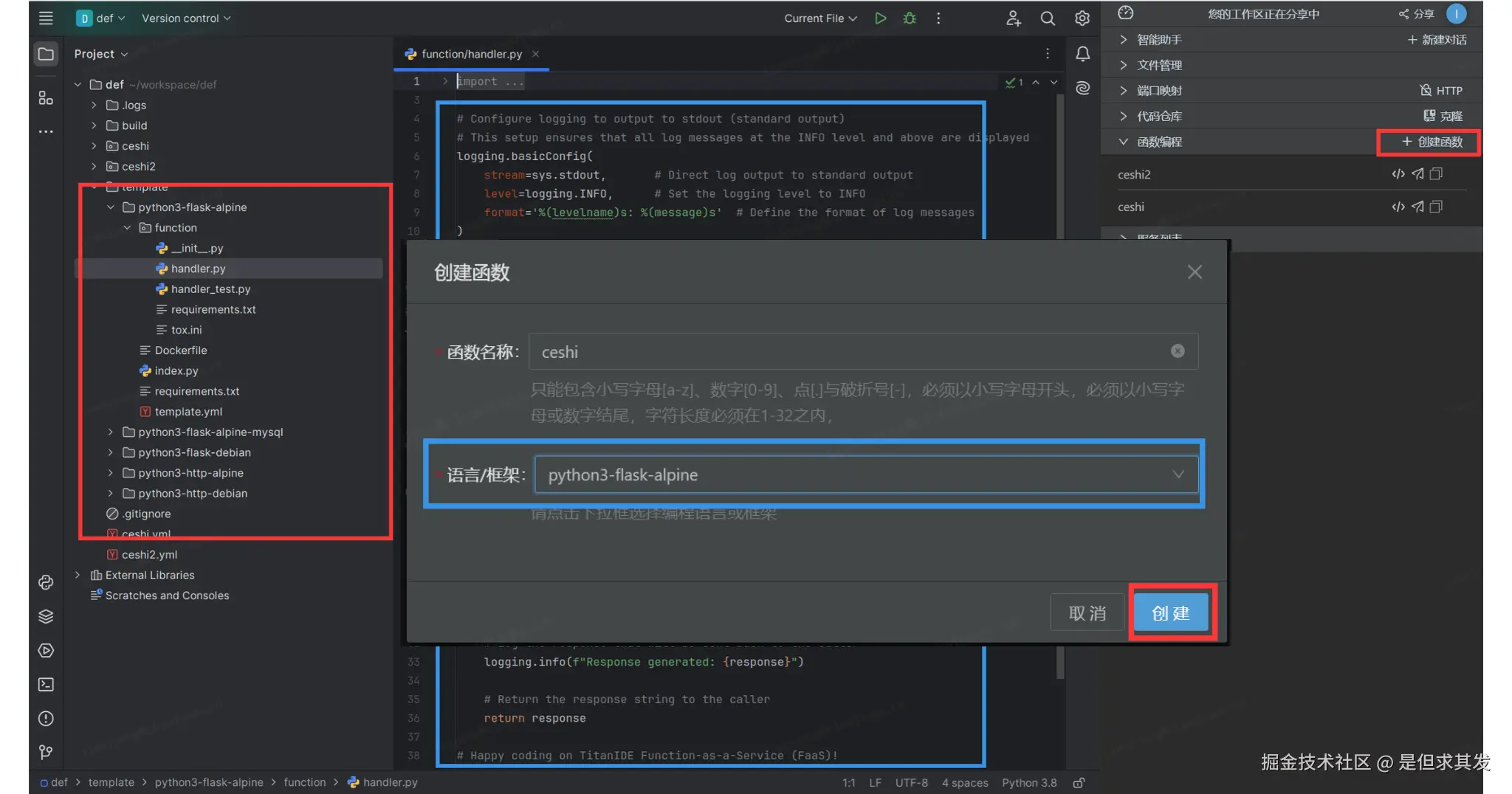Select template.yml in the project tree
1512x794 pixels.
click(x=188, y=412)
